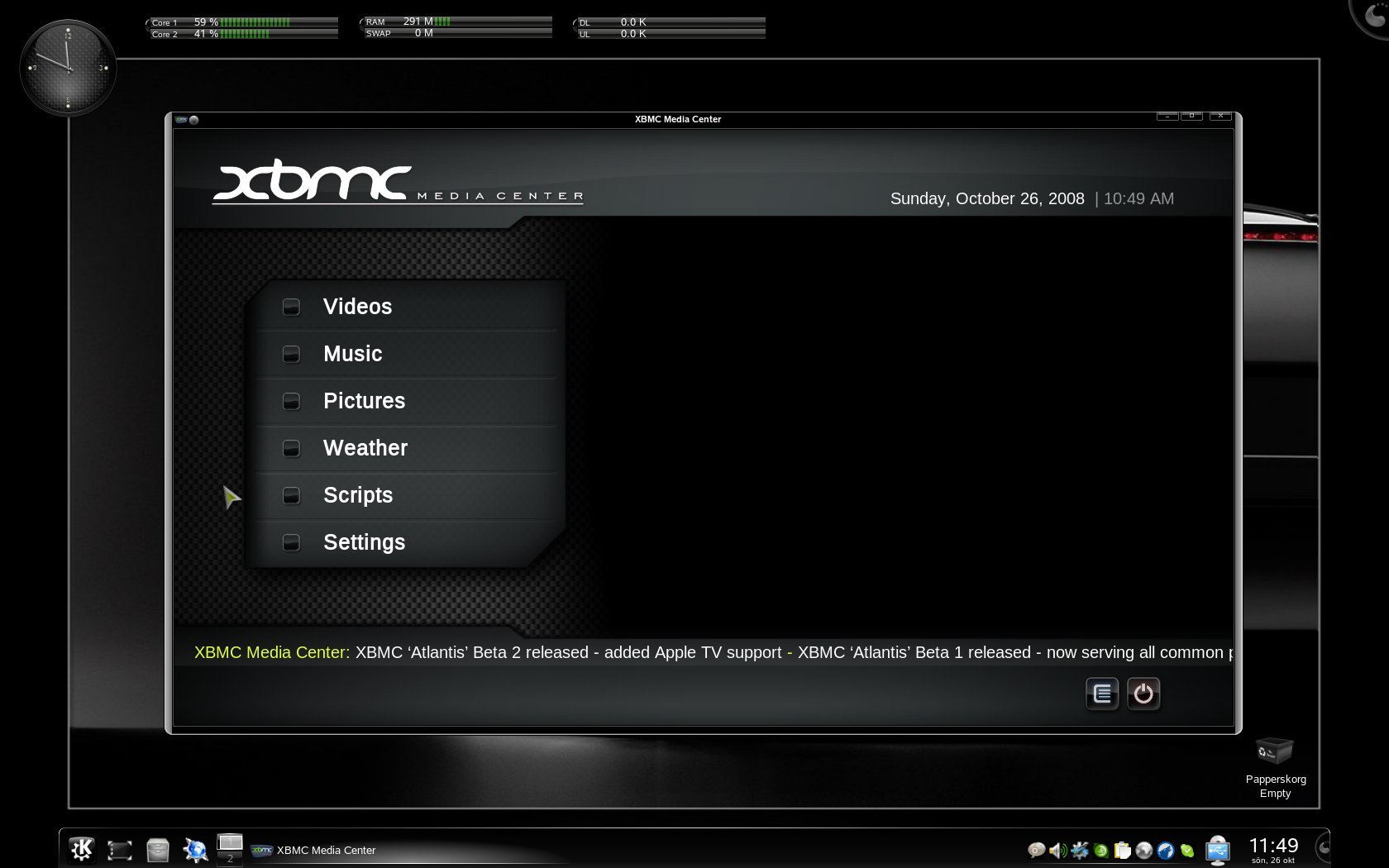Click the RAM usage meter bar
1389x868 pixels.
(457, 21)
